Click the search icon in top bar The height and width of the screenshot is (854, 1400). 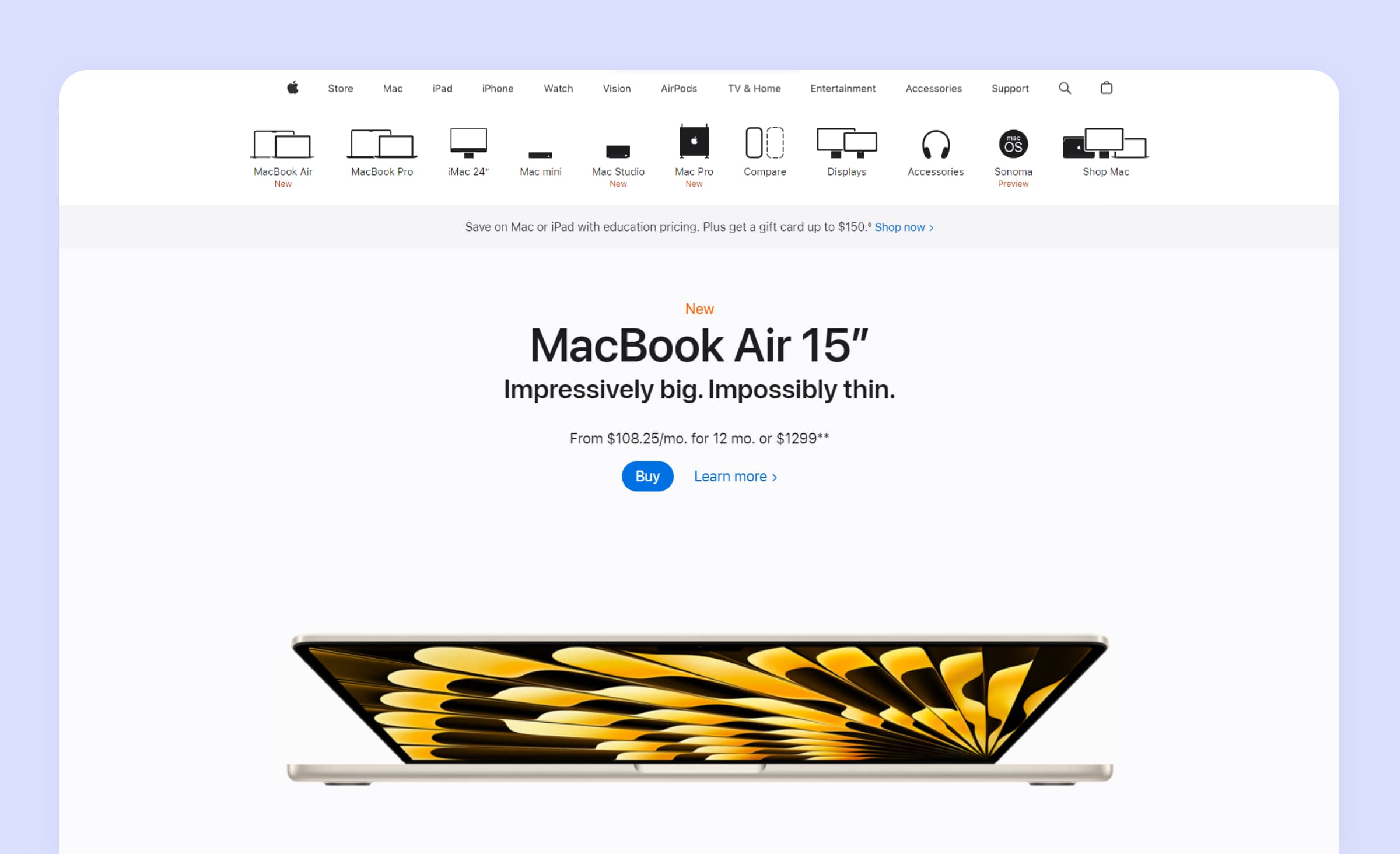tap(1065, 88)
